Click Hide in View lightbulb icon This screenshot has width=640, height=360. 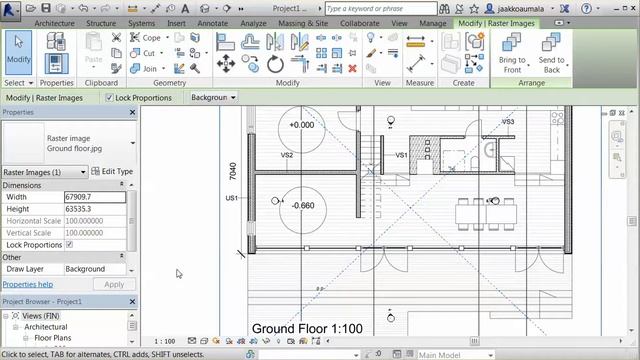point(370,38)
